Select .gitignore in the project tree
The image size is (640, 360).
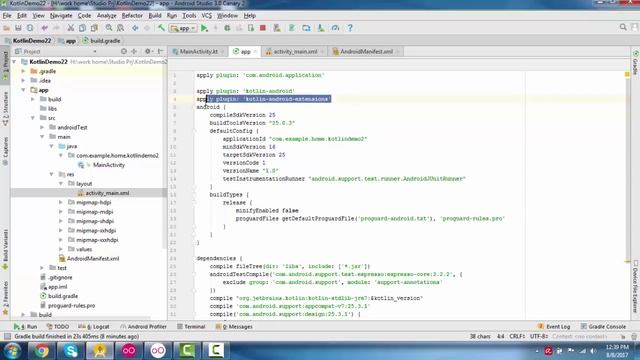60,278
